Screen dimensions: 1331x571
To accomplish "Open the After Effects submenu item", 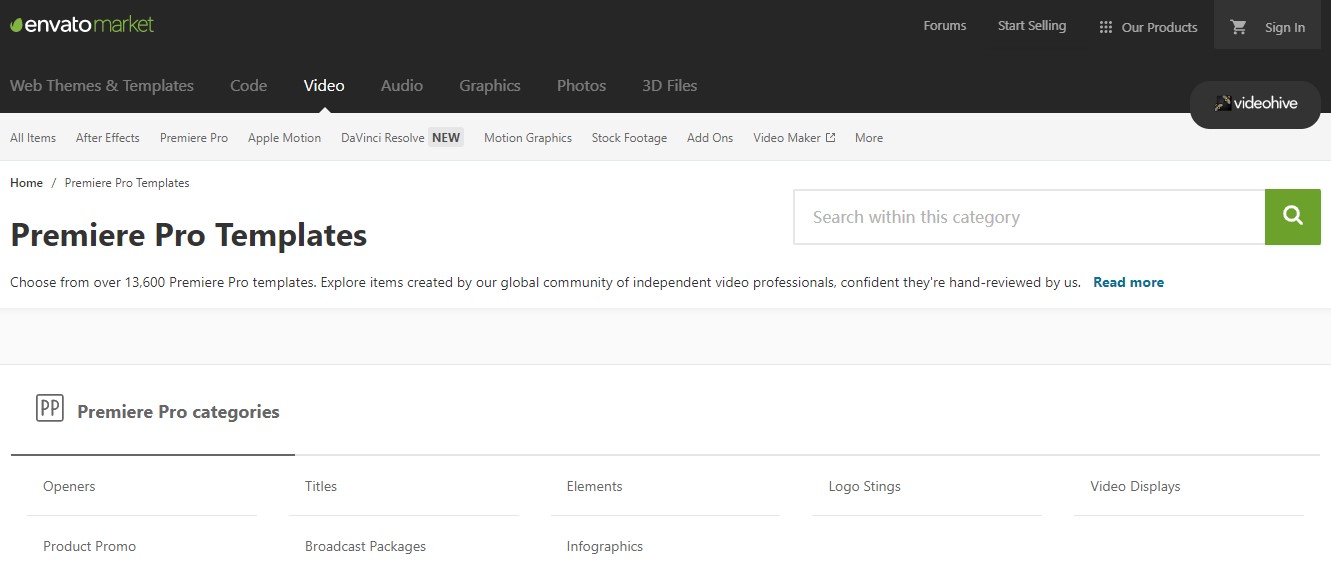I will click(108, 138).
